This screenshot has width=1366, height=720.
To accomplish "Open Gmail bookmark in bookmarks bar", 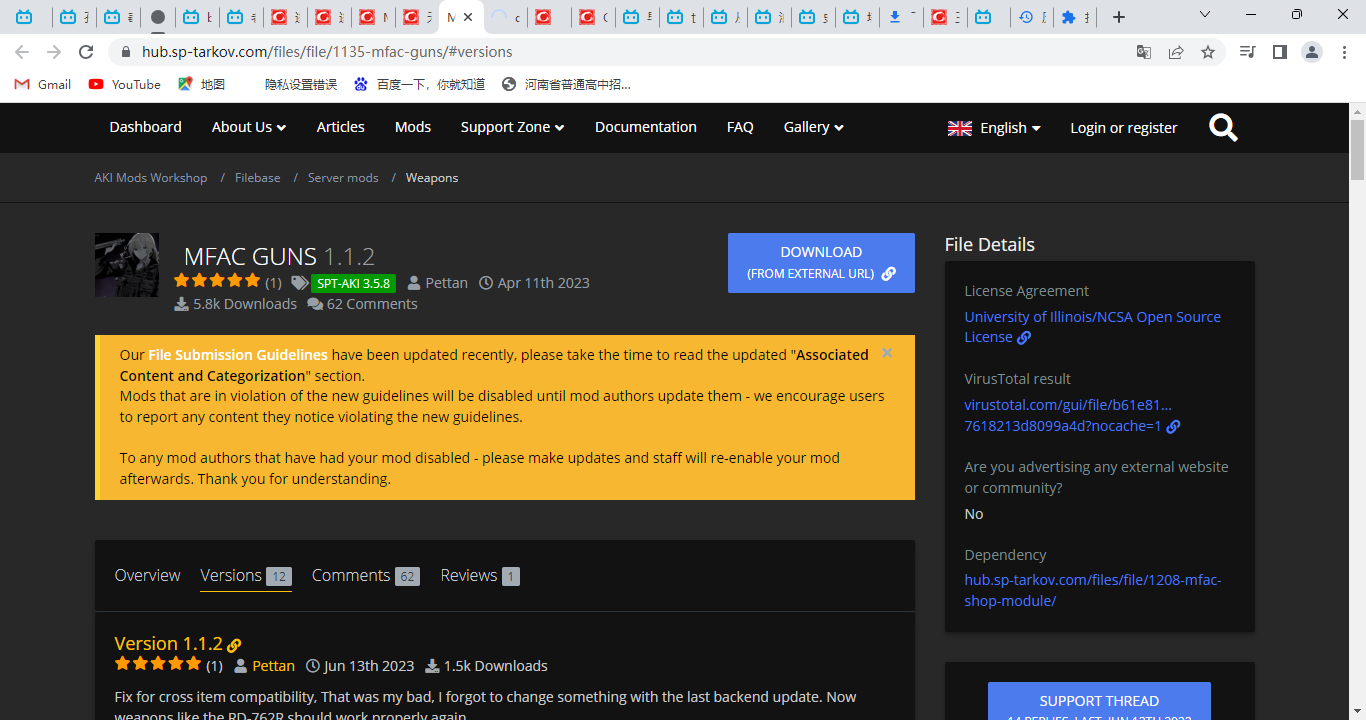I will (43, 84).
